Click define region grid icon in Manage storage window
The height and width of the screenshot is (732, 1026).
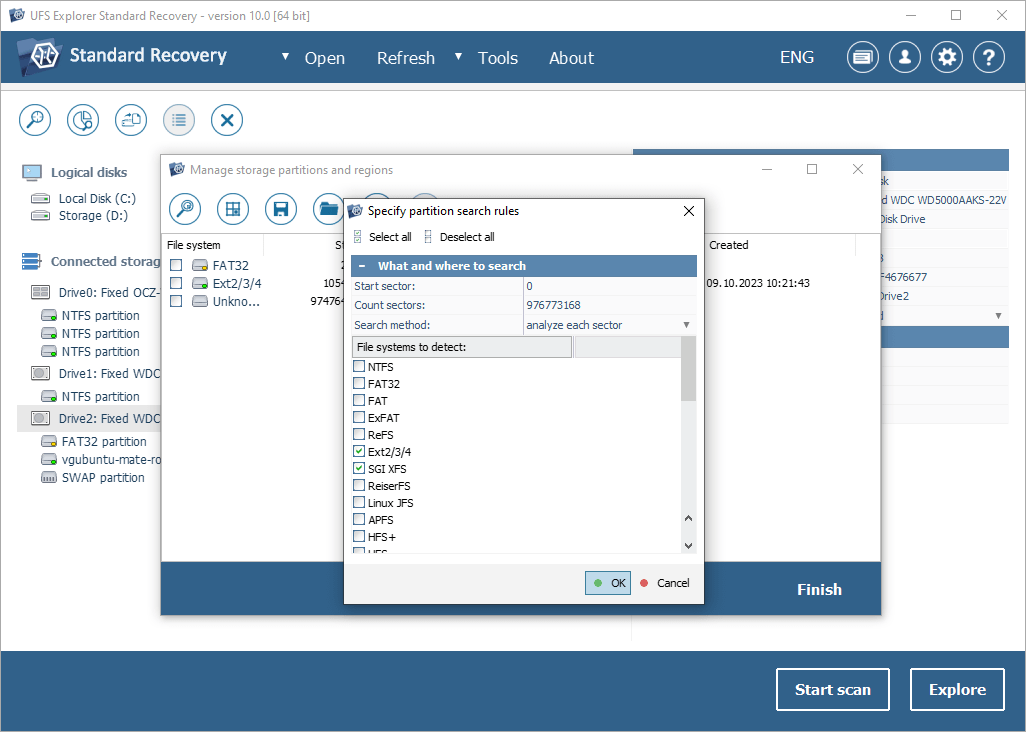pyautogui.click(x=233, y=209)
